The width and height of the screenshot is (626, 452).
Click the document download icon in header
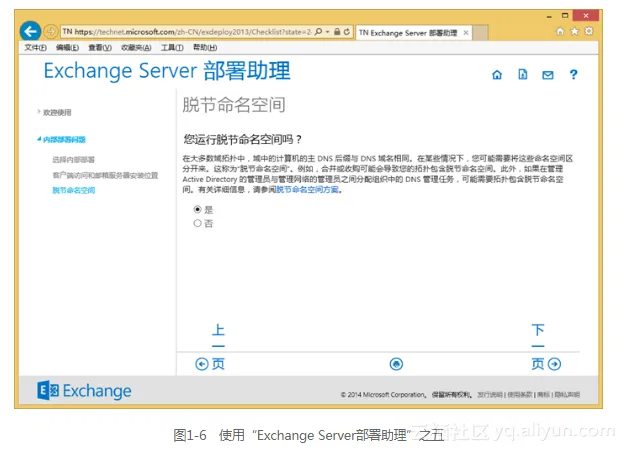[522, 75]
